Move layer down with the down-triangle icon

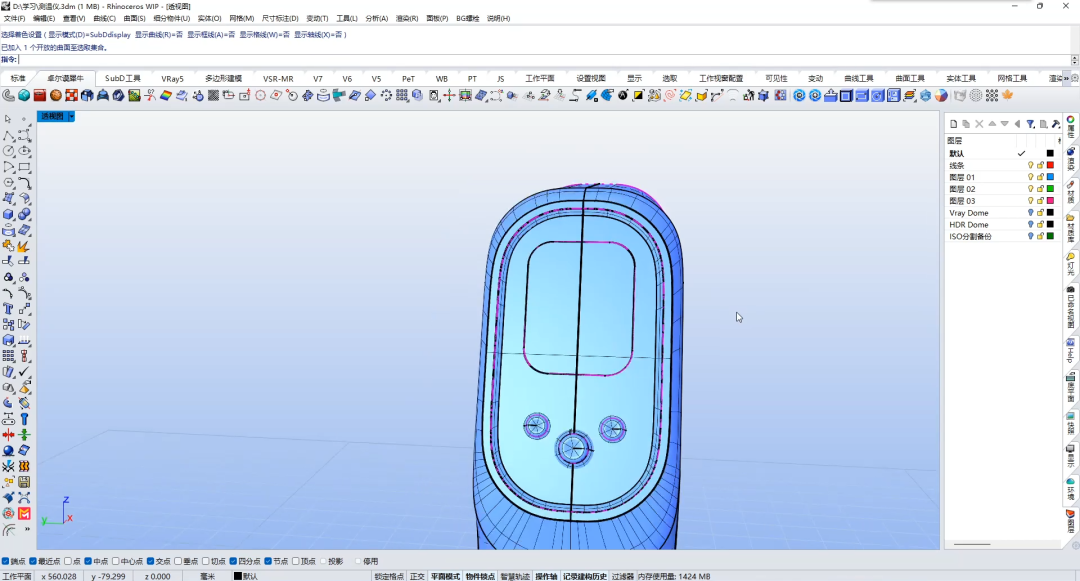coord(1004,124)
